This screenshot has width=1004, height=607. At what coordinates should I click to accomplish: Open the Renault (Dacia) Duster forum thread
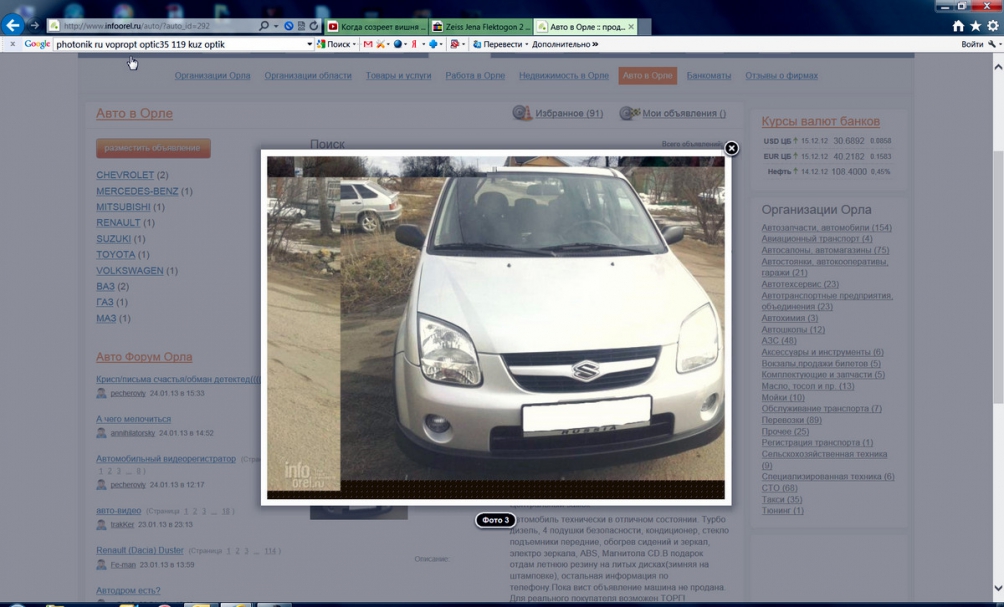pyautogui.click(x=140, y=550)
